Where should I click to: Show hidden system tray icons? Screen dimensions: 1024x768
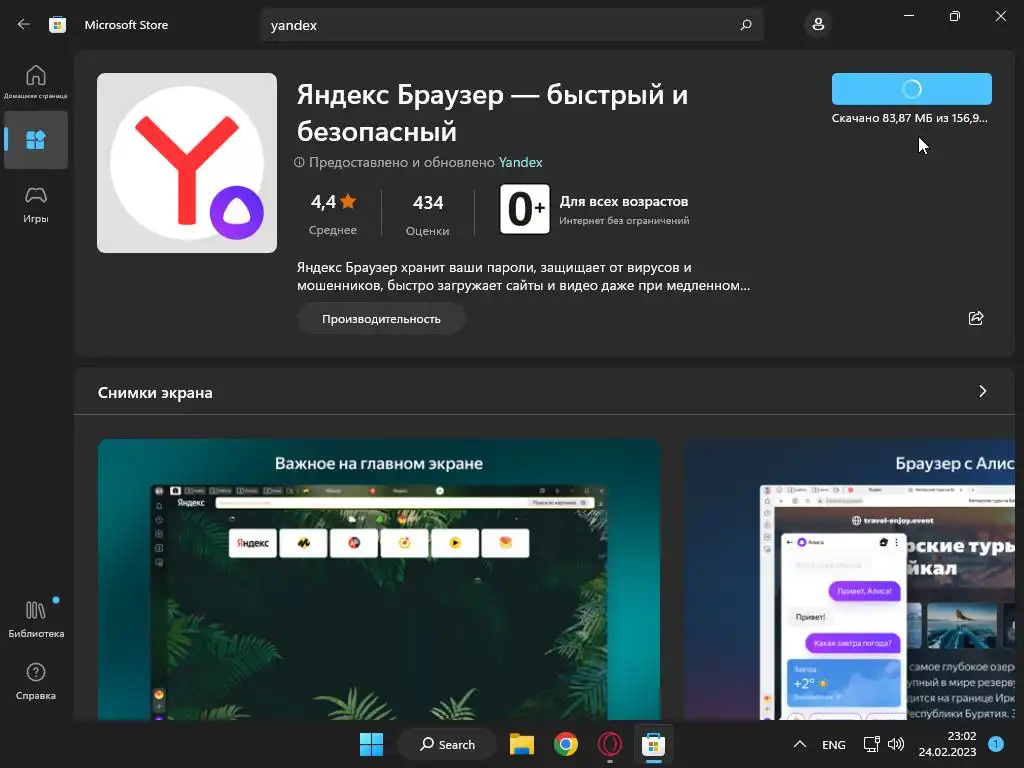[799, 744]
